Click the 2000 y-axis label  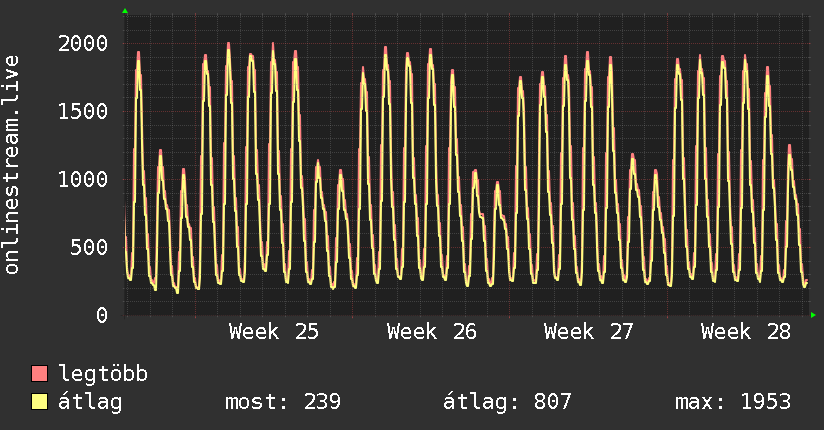83,44
